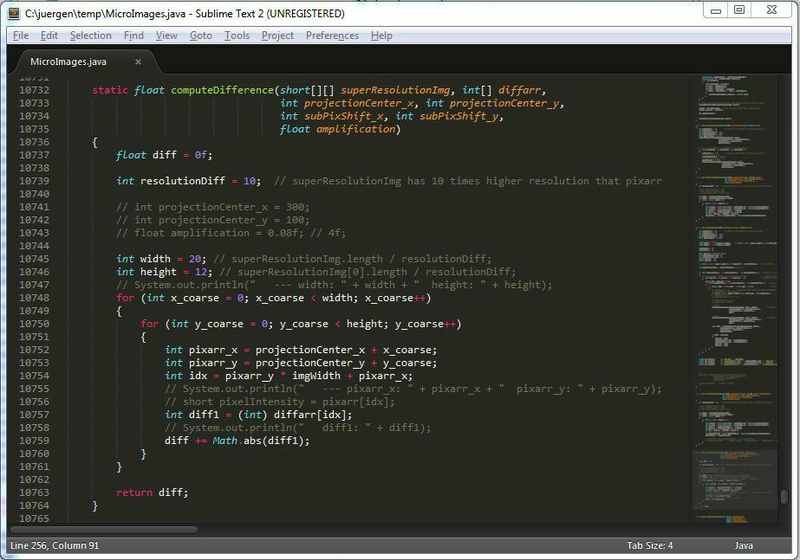Screen dimensions: 800x560
Task: Click the vertical scrollbar thumb
Action: (x=784, y=496)
